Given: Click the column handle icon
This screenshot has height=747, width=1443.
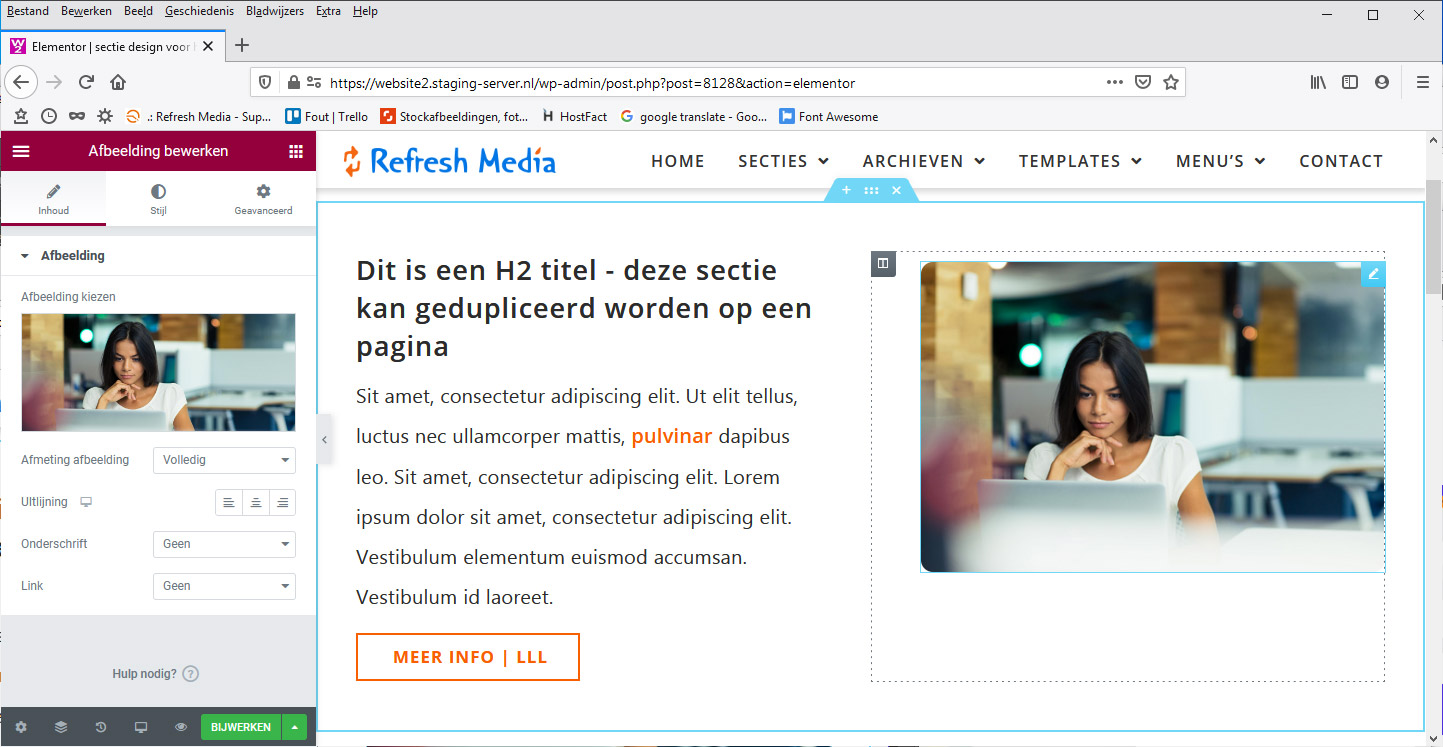Looking at the screenshot, I should coord(883,264).
